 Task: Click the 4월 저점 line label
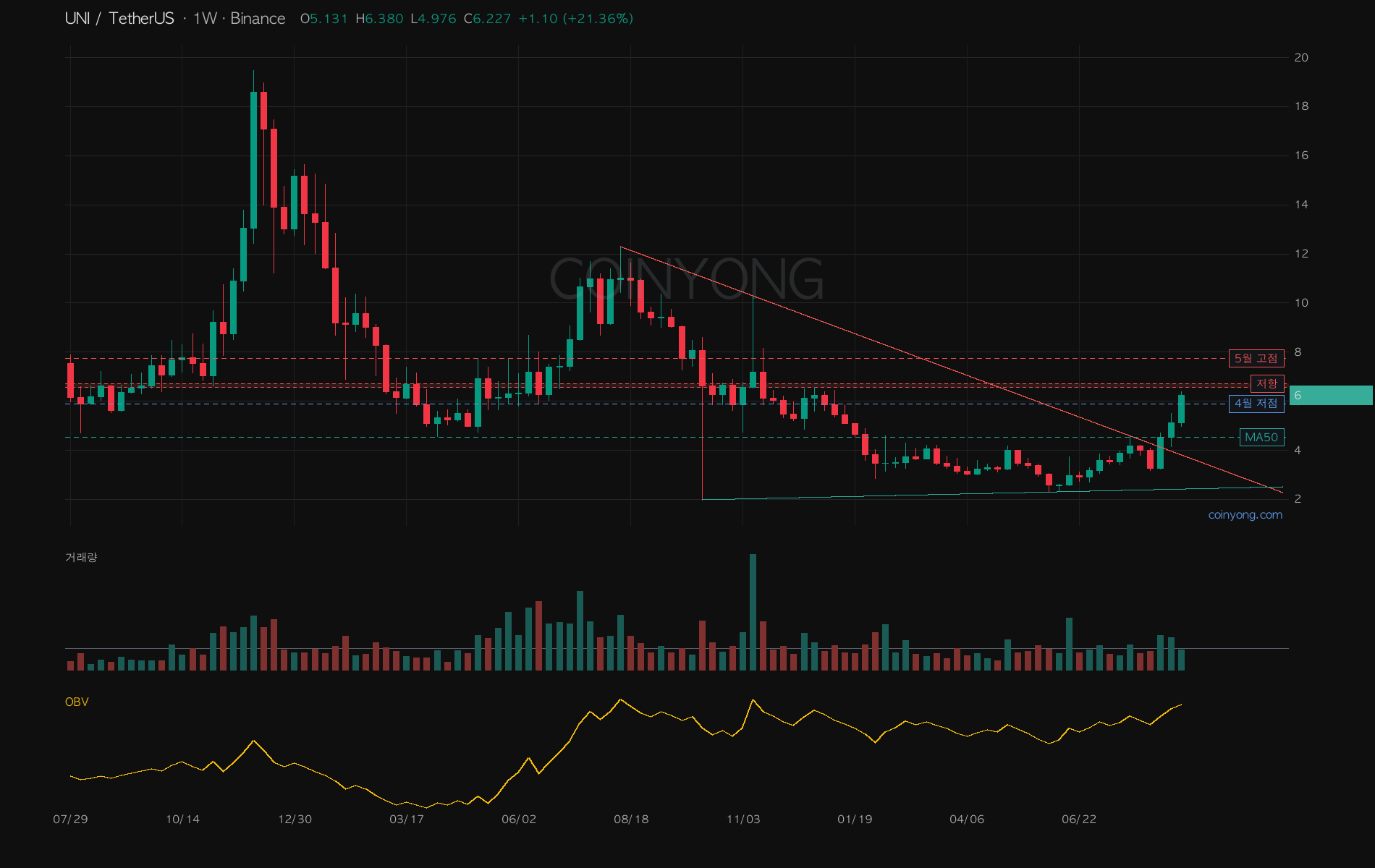[x=1256, y=404]
